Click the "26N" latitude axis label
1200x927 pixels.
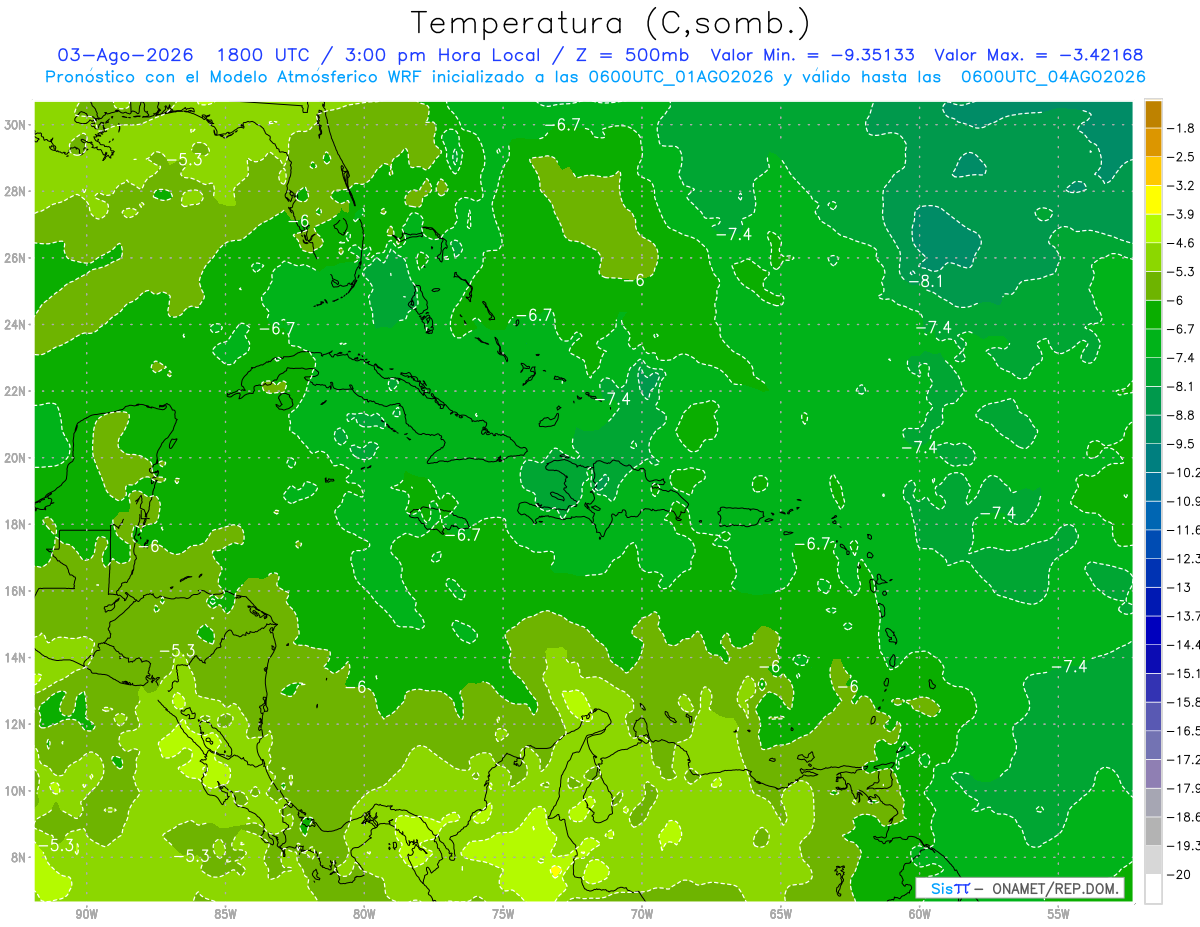(x=15, y=258)
